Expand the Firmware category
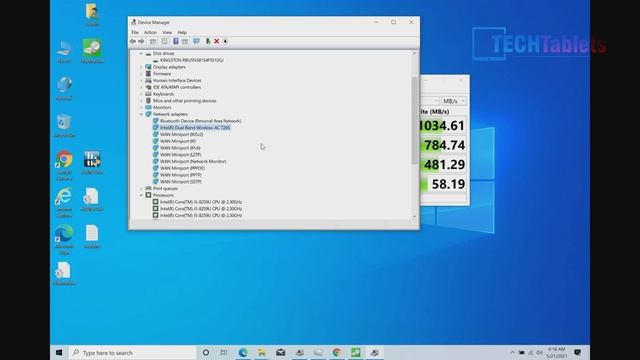 click(x=141, y=74)
